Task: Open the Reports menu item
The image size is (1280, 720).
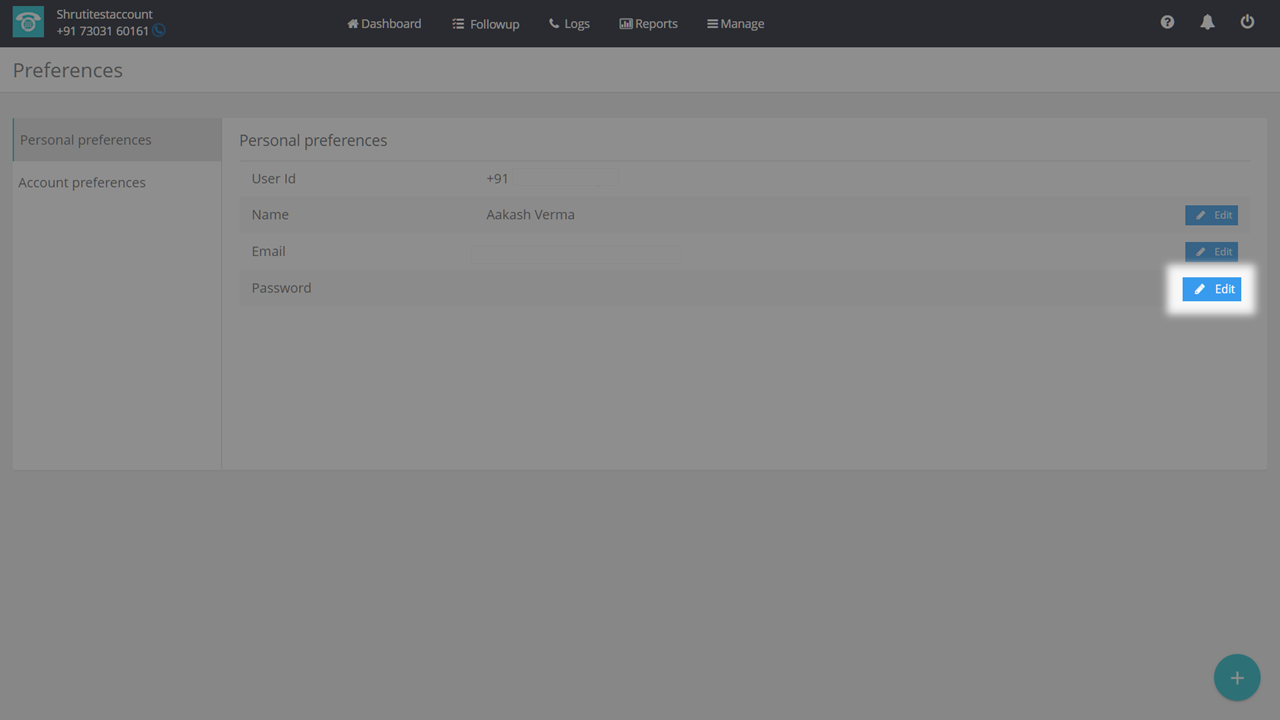Action: [x=648, y=23]
